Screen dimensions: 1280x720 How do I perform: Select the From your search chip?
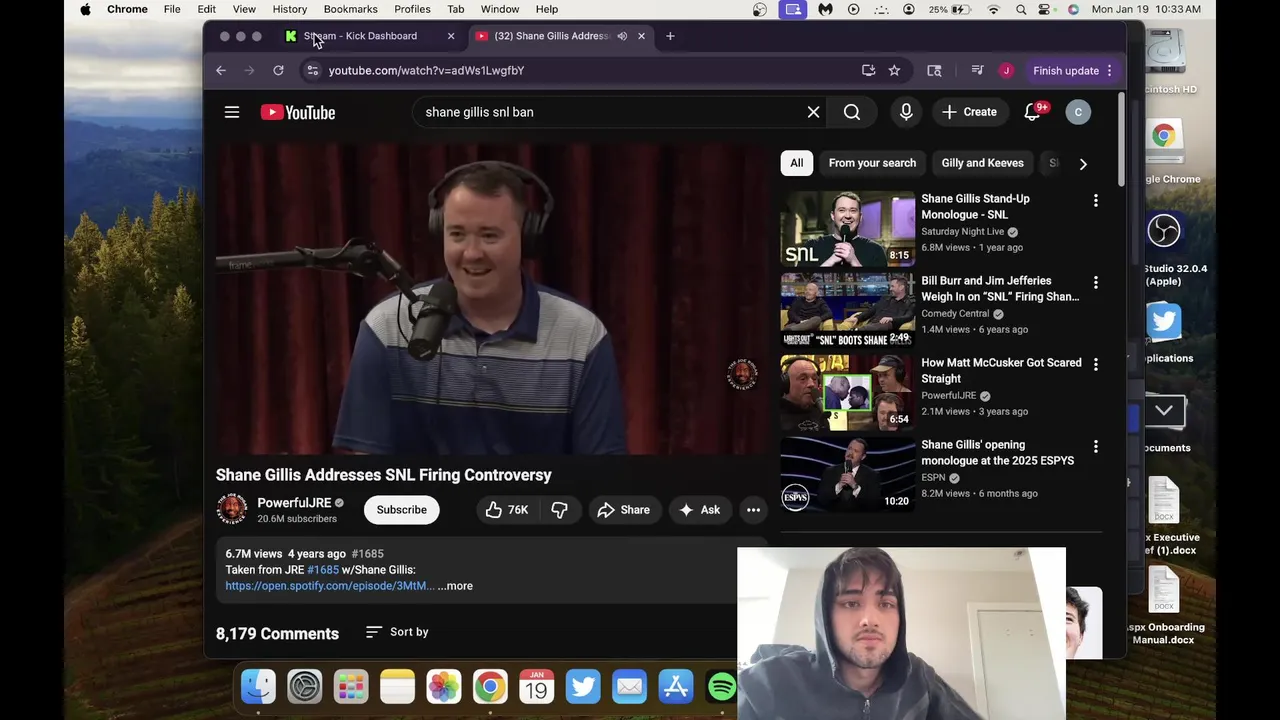tap(872, 163)
